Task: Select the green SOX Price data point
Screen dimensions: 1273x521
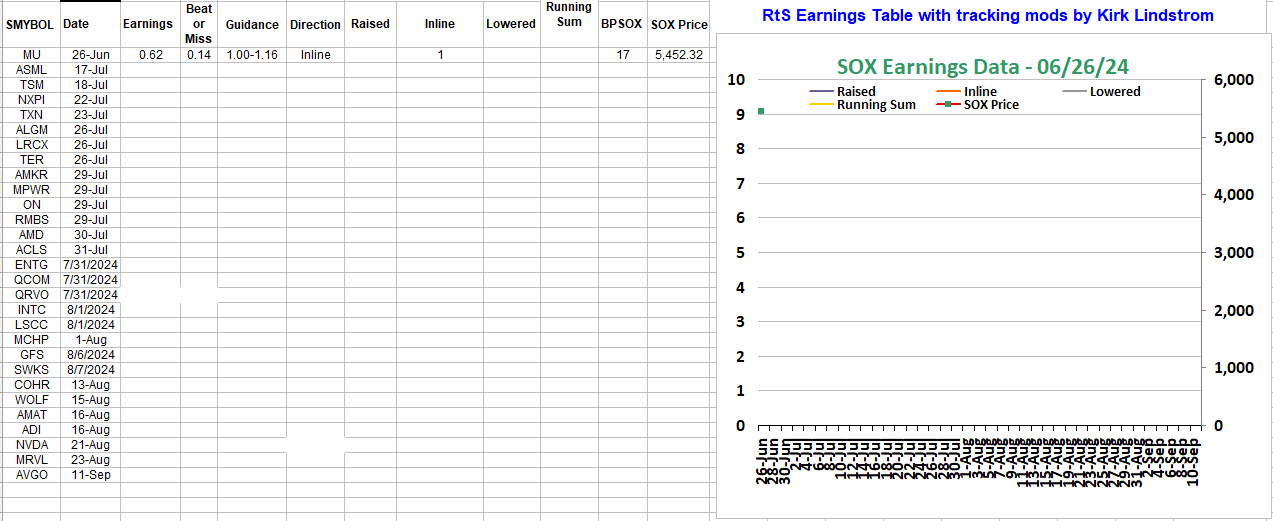Action: 761,111
